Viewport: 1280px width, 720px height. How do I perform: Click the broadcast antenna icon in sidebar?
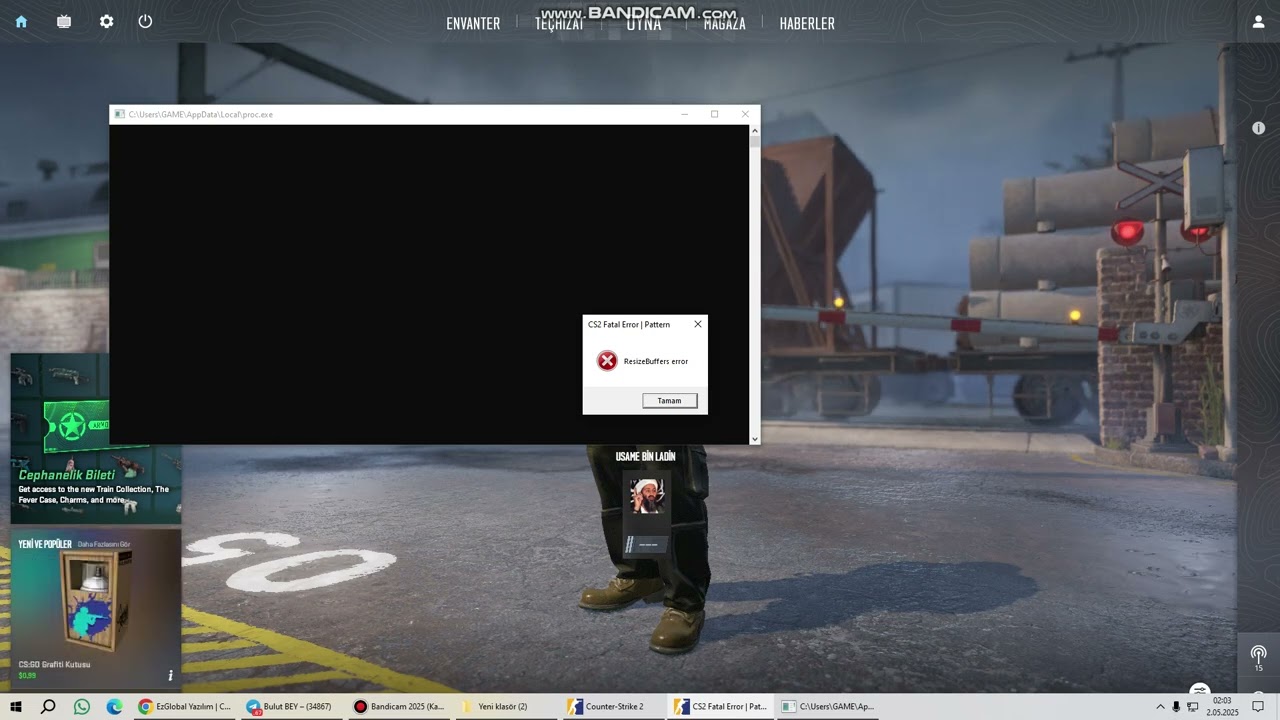point(1258,657)
